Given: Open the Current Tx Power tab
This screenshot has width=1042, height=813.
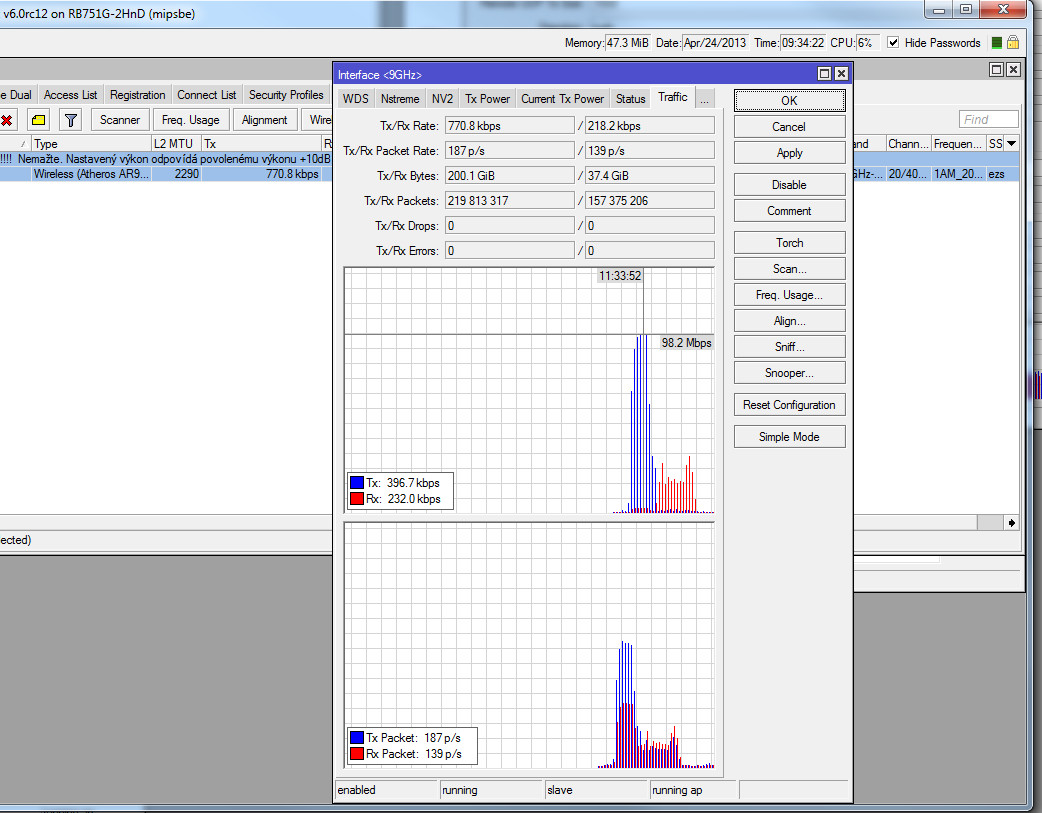Looking at the screenshot, I should [x=562, y=98].
